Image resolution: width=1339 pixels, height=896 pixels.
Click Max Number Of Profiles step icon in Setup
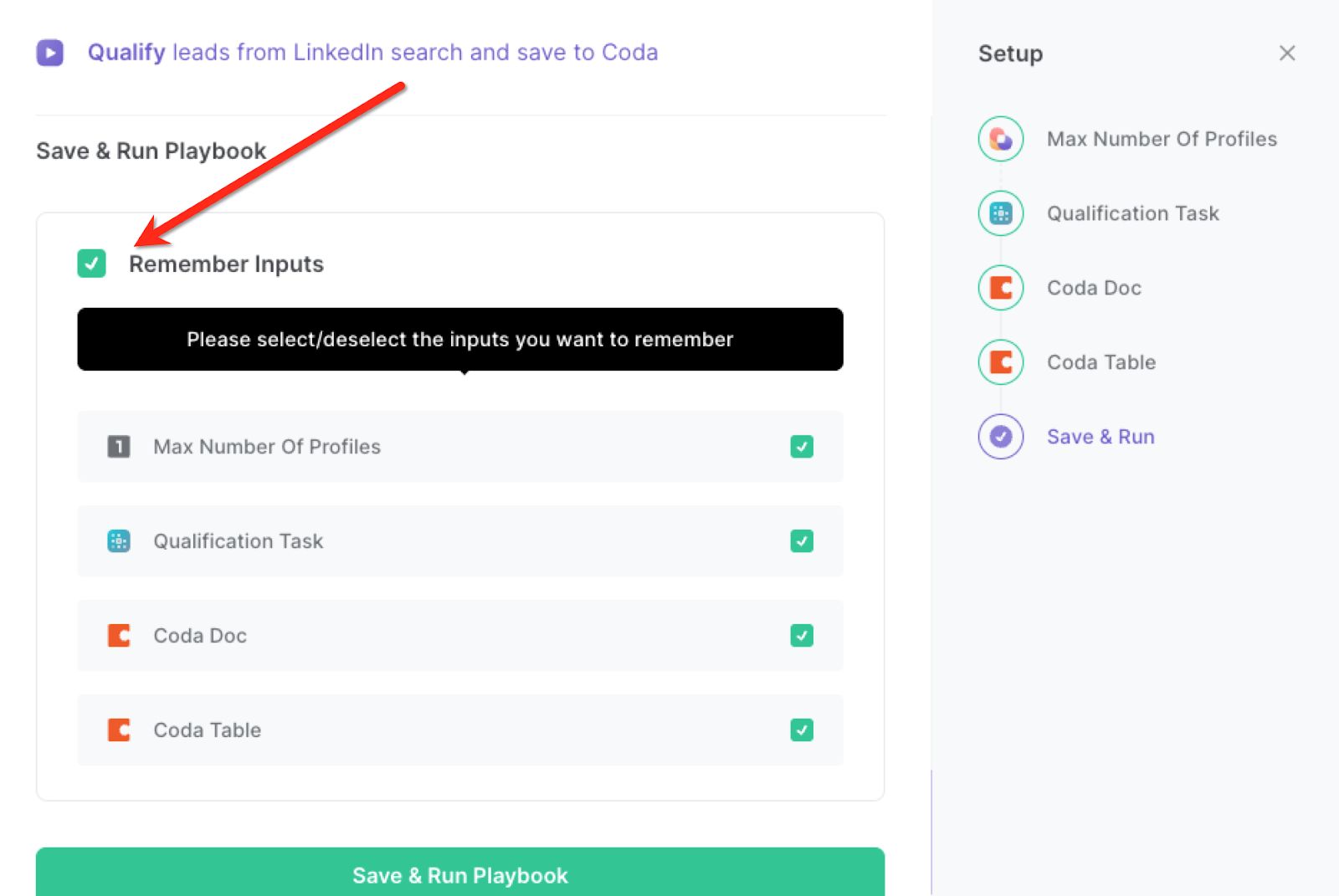pos(1001,139)
